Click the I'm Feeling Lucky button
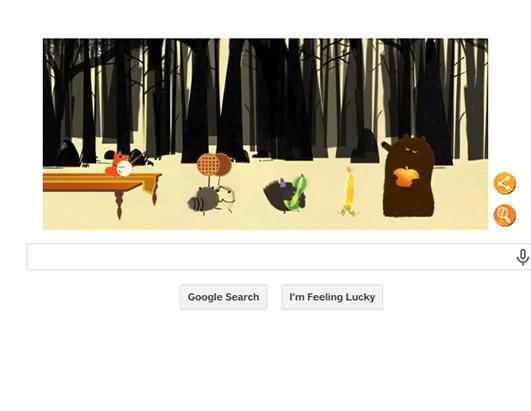The height and width of the screenshot is (411, 531). [x=332, y=297]
